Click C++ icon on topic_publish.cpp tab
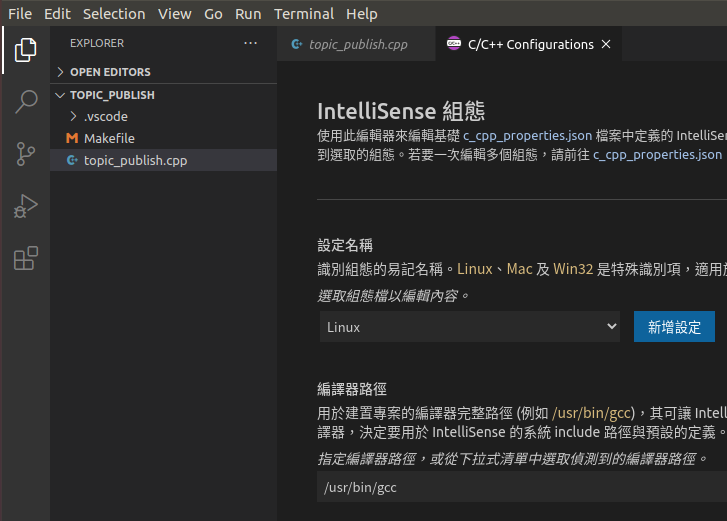This screenshot has width=727, height=521. [297, 44]
